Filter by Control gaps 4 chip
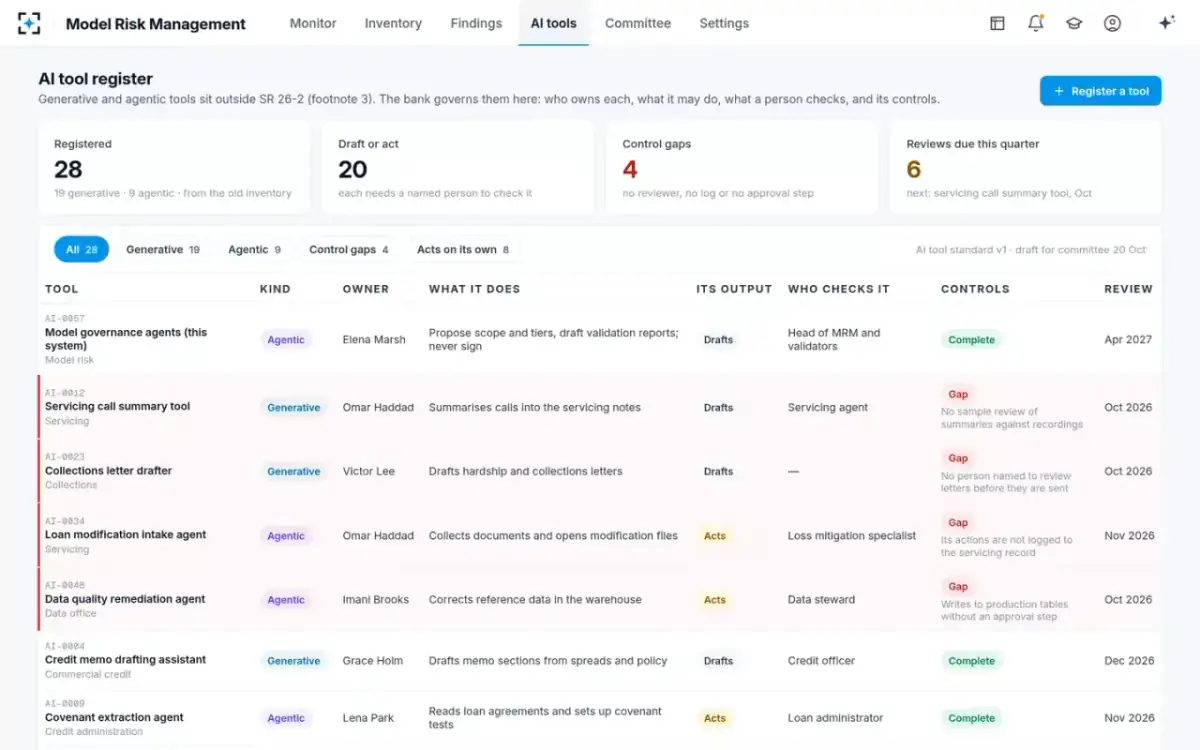This screenshot has width=1200, height=750. (x=348, y=250)
